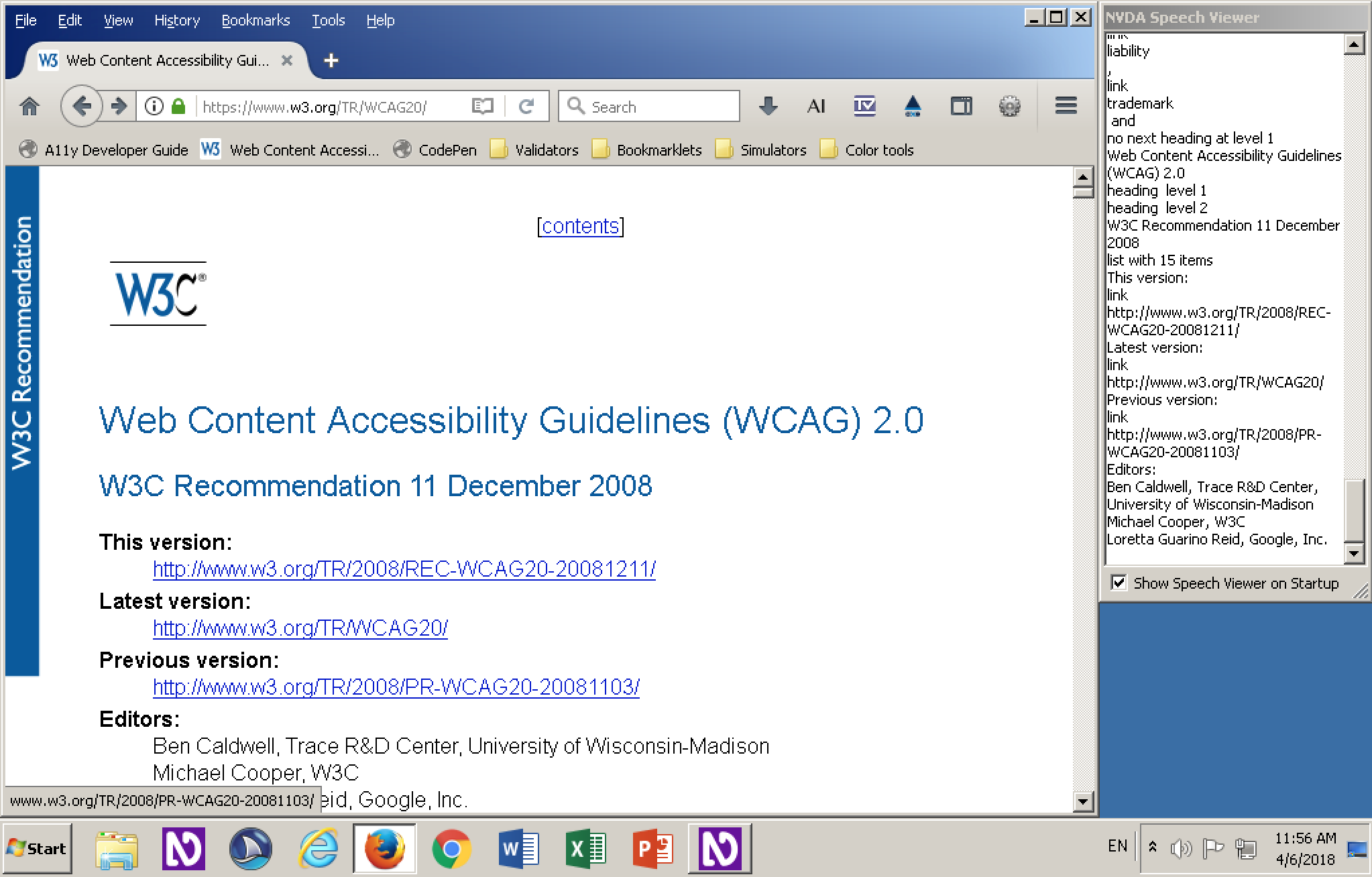The width and height of the screenshot is (1372, 877).
Task: Click the AI extension icon in the toolbar
Action: point(815,106)
